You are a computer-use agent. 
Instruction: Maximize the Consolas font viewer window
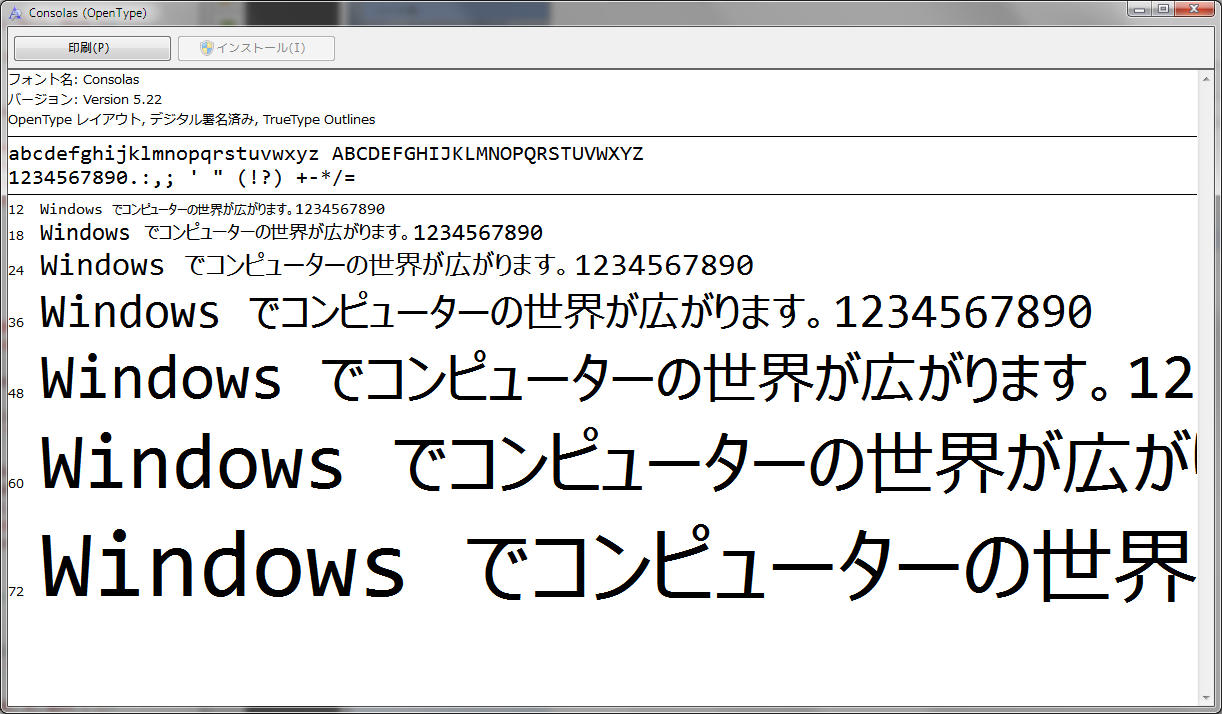click(x=1164, y=9)
